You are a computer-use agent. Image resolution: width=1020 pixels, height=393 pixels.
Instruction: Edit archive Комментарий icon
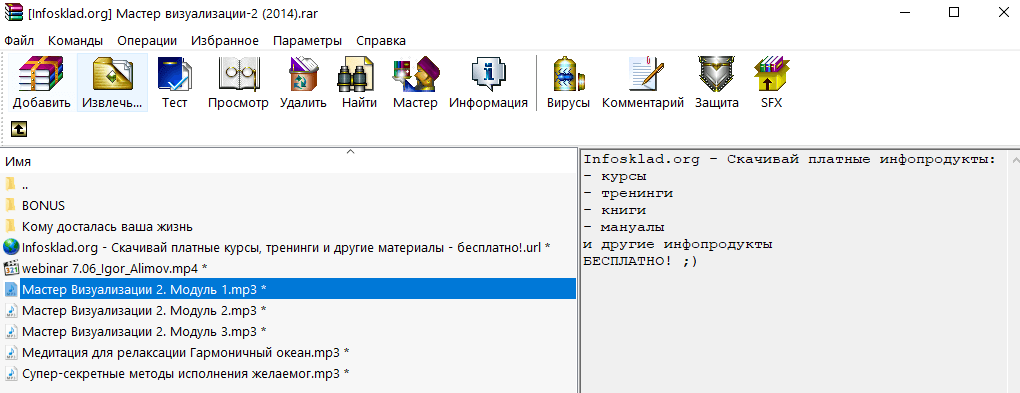(645, 74)
